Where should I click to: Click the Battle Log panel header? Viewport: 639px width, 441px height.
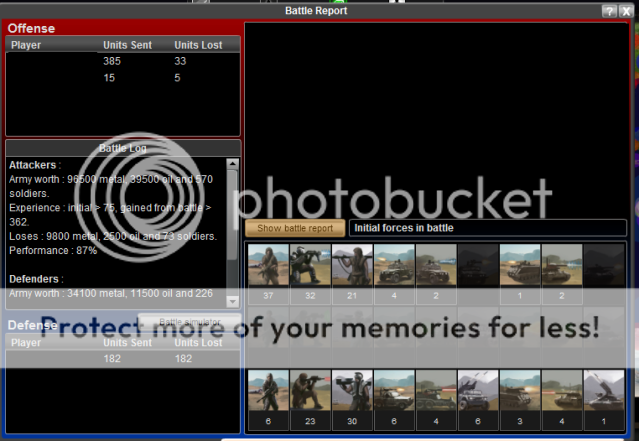123,148
